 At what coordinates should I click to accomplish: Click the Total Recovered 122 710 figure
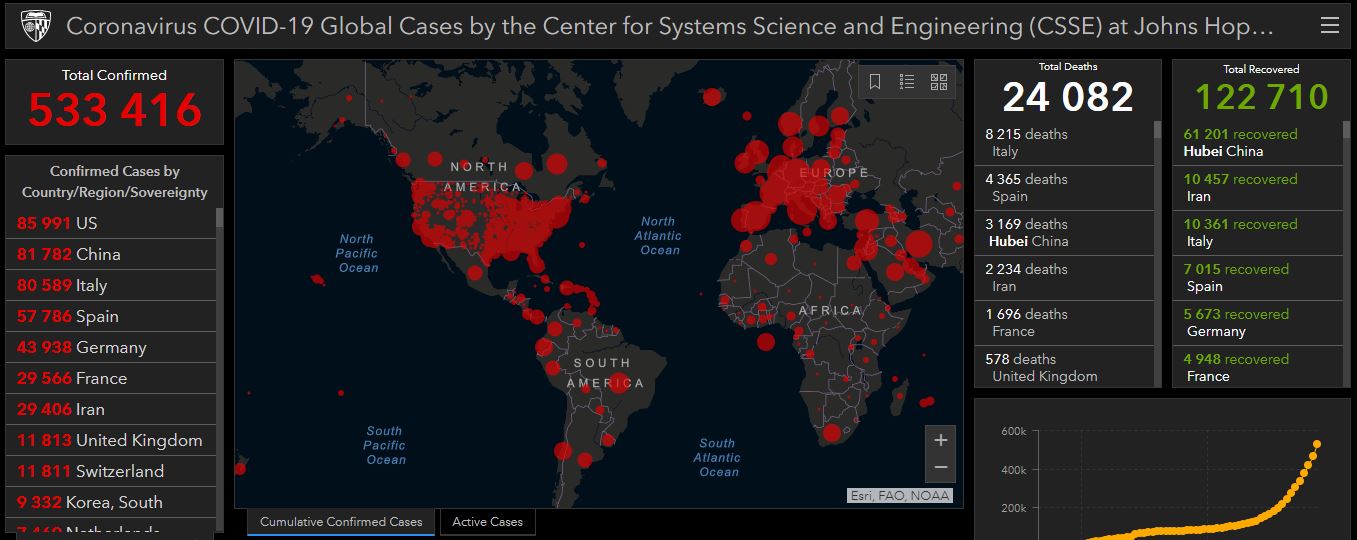(x=1261, y=97)
